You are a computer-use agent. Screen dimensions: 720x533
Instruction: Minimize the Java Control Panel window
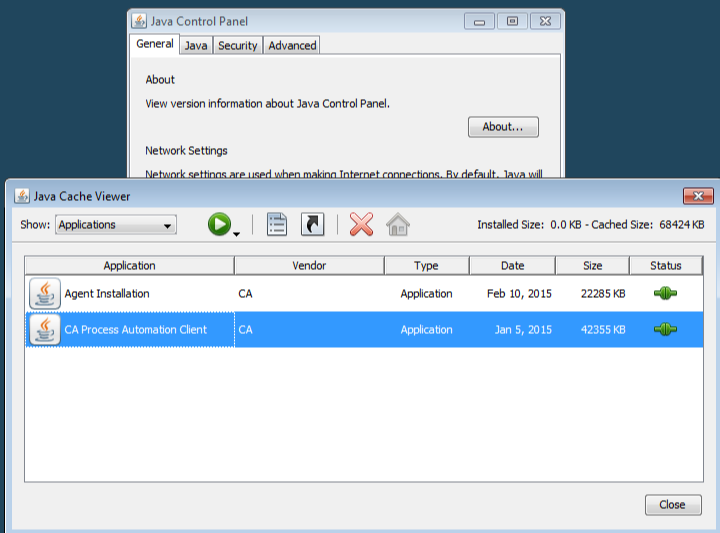click(x=479, y=22)
